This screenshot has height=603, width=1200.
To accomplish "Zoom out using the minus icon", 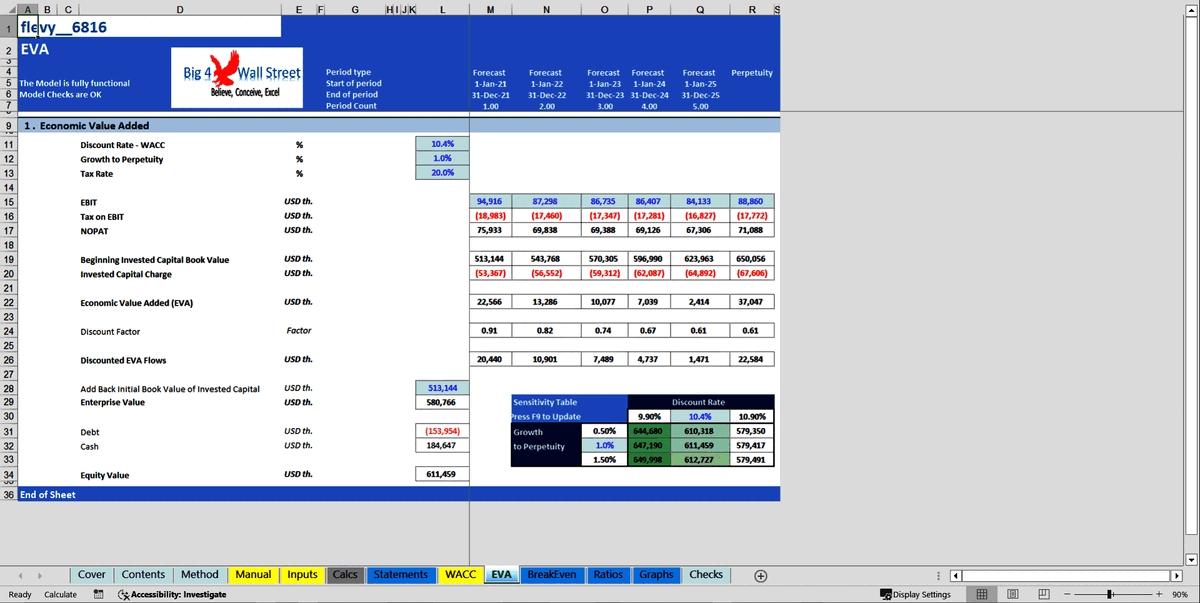I will 1067,594.
